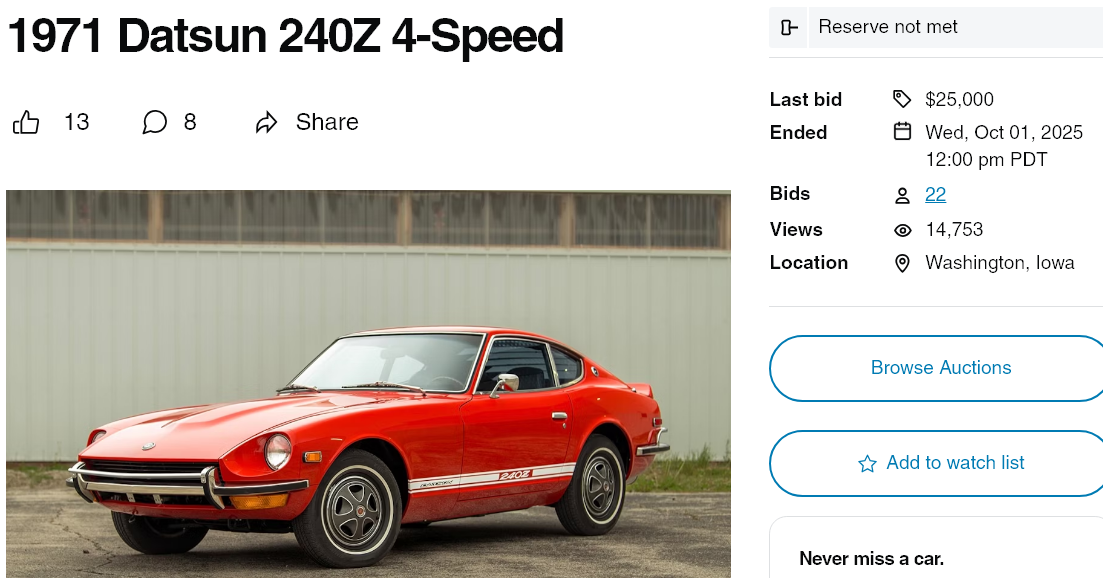1103x578 pixels.
Task: Click the comment count 8
Action: point(190,122)
